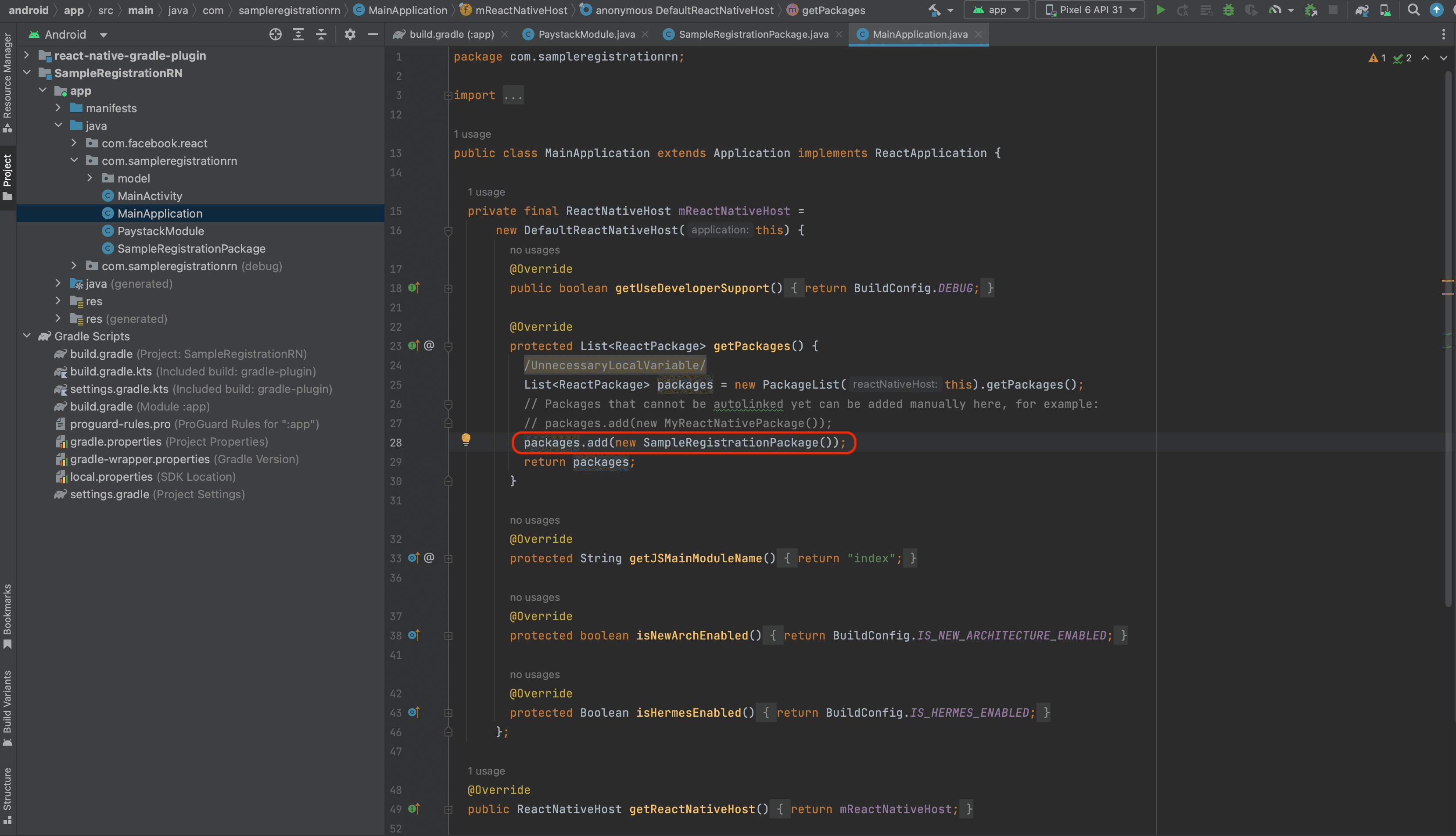Toggle the Bookmarks tool window
Viewport: 1456px width, 836px height.
coord(7,615)
